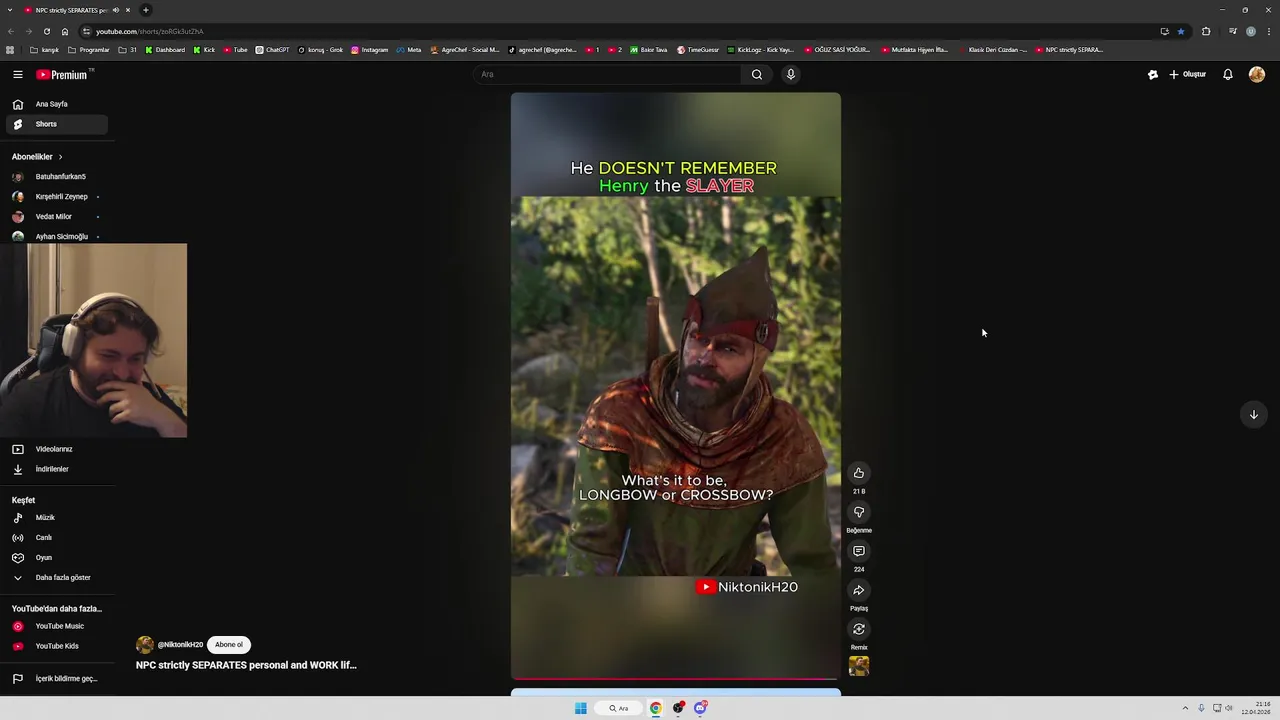Open the Dashboard bookmark
Viewport: 1280px width, 720px height.
(165, 50)
